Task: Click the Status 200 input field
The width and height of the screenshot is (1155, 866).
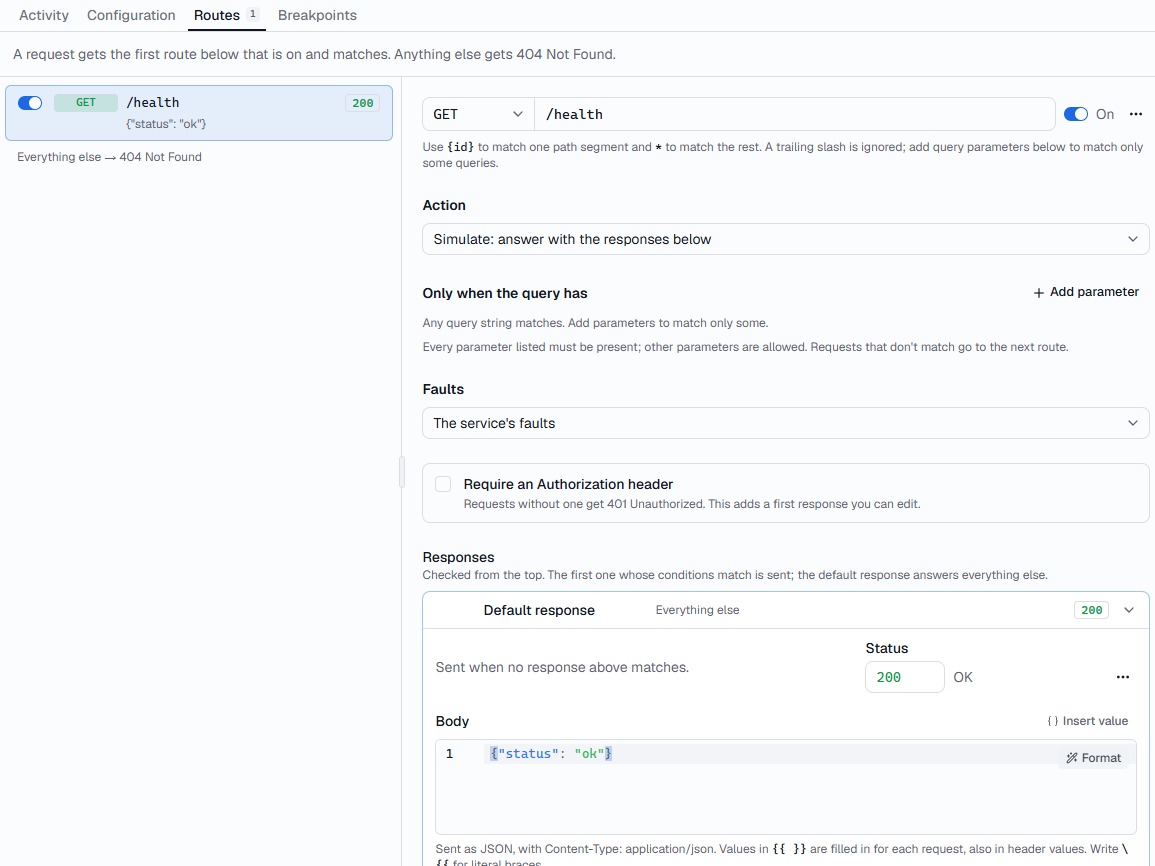Action: point(905,677)
